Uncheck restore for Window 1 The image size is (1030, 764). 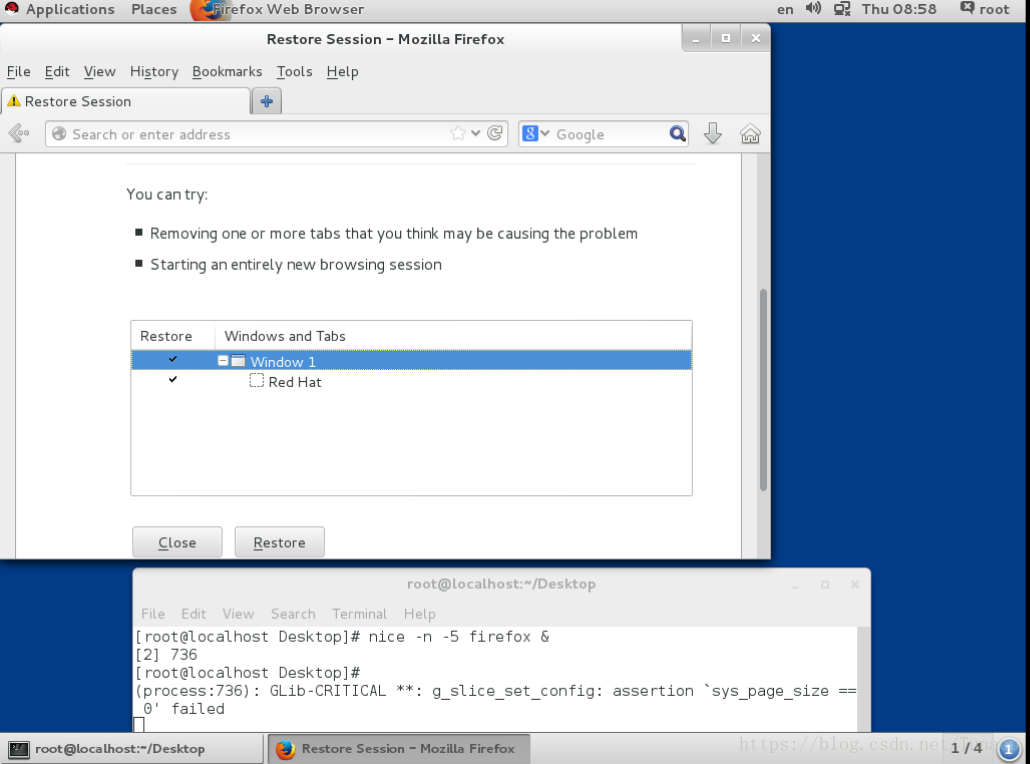pyautogui.click(x=173, y=359)
